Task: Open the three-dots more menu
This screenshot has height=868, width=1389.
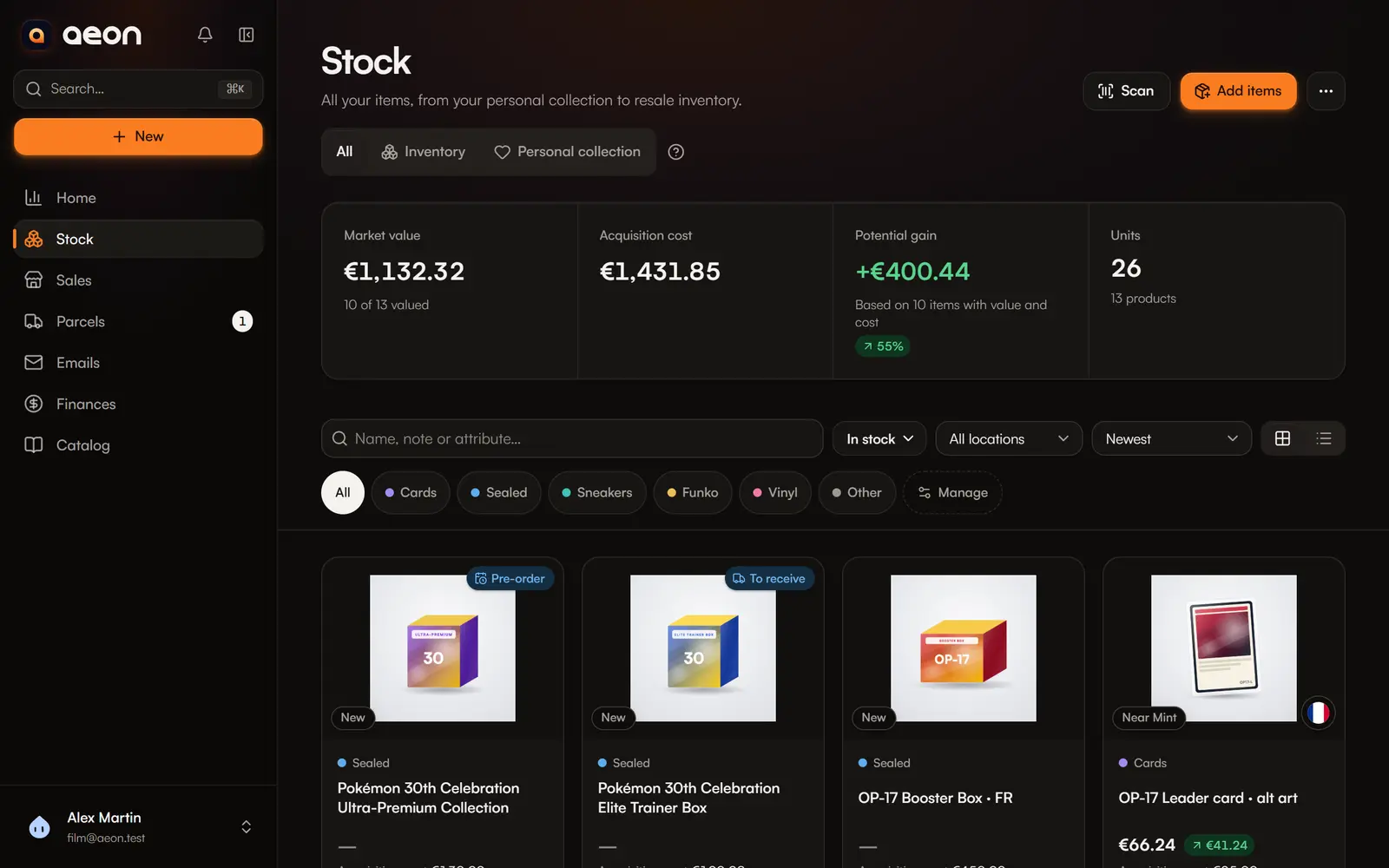Action: pos(1326,91)
